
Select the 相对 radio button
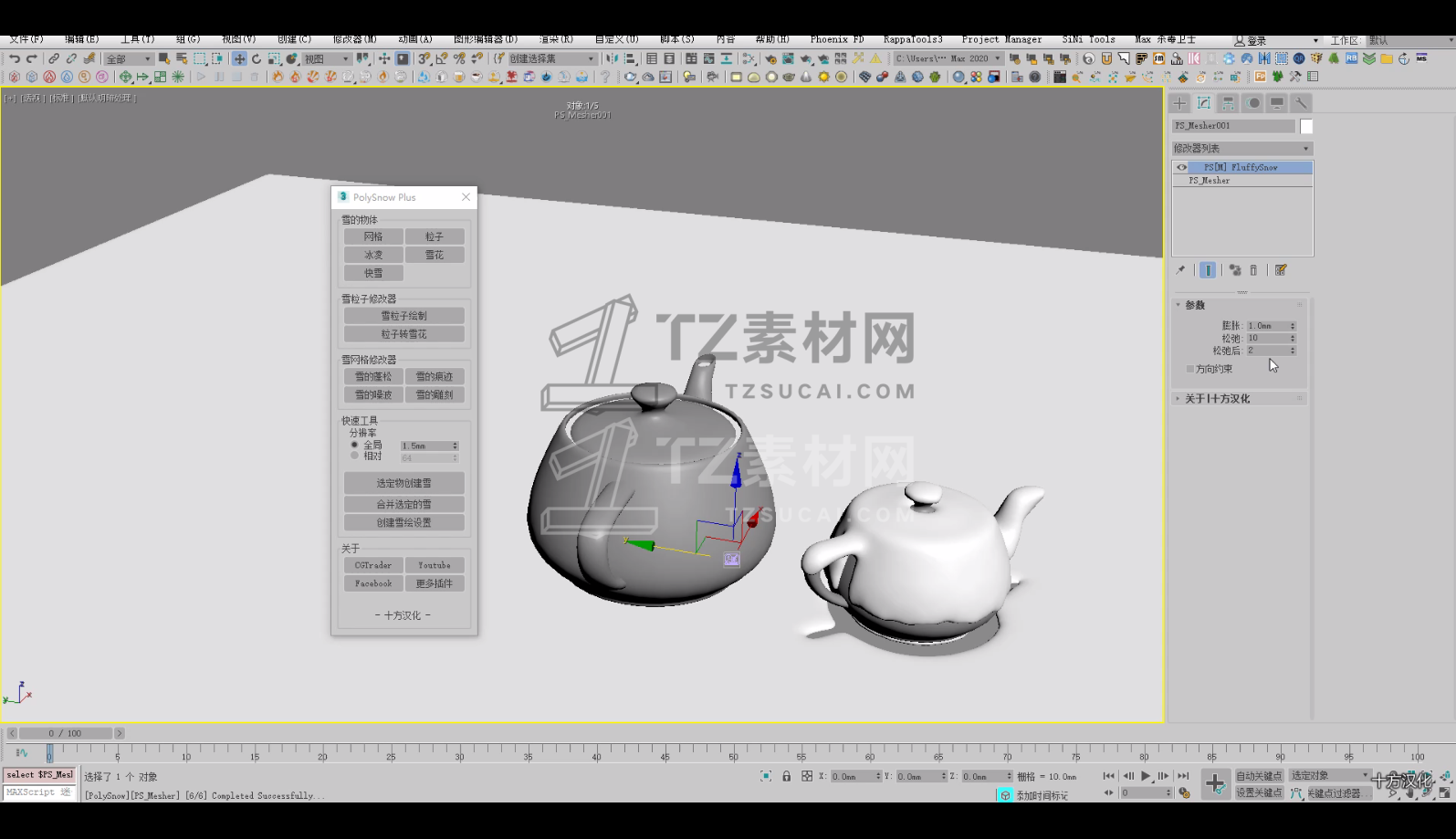(x=355, y=456)
